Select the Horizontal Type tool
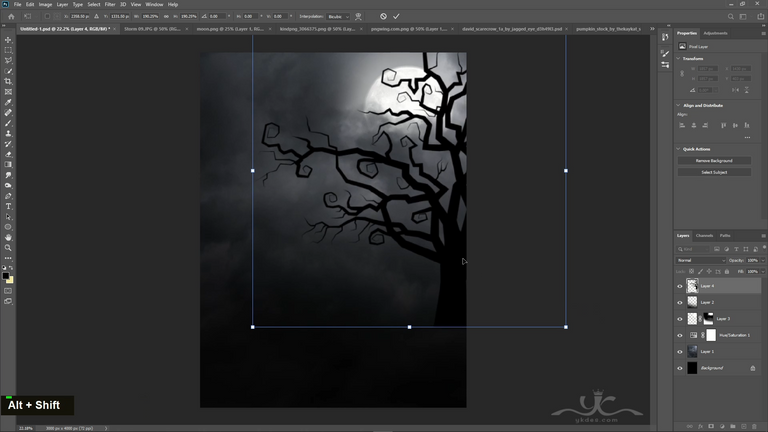 click(x=8, y=206)
